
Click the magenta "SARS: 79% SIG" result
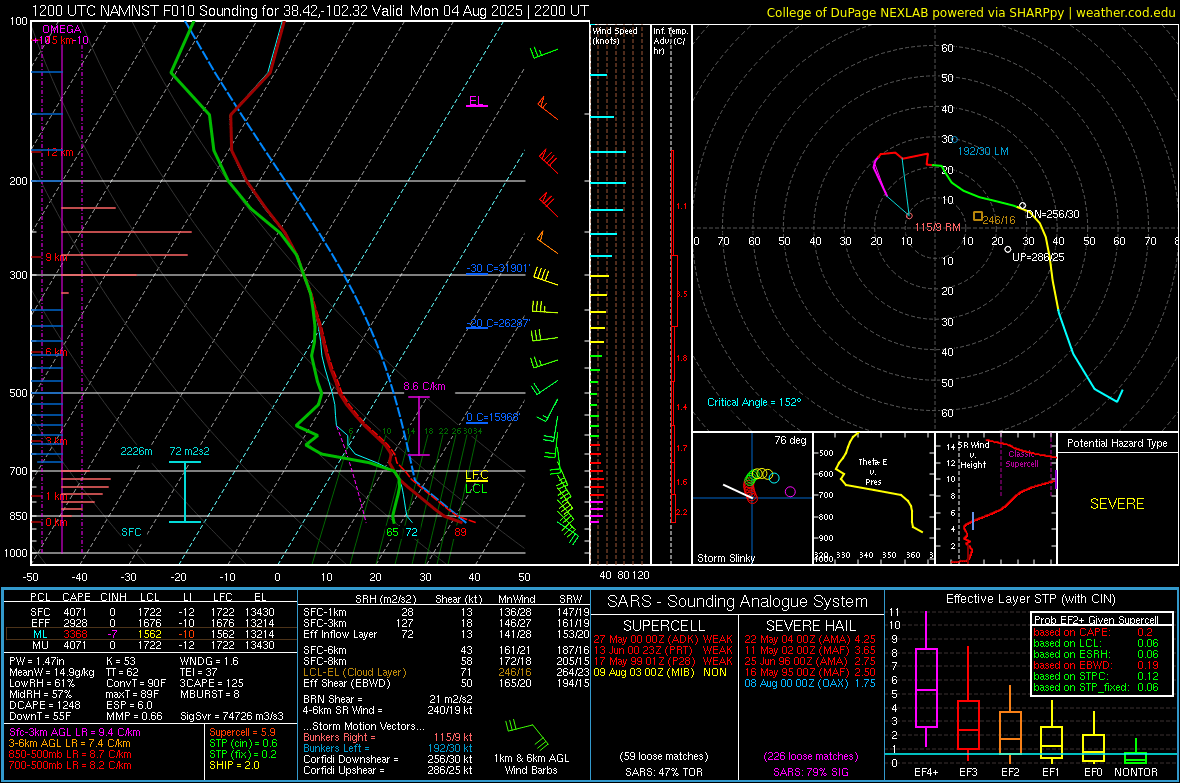coord(811,773)
